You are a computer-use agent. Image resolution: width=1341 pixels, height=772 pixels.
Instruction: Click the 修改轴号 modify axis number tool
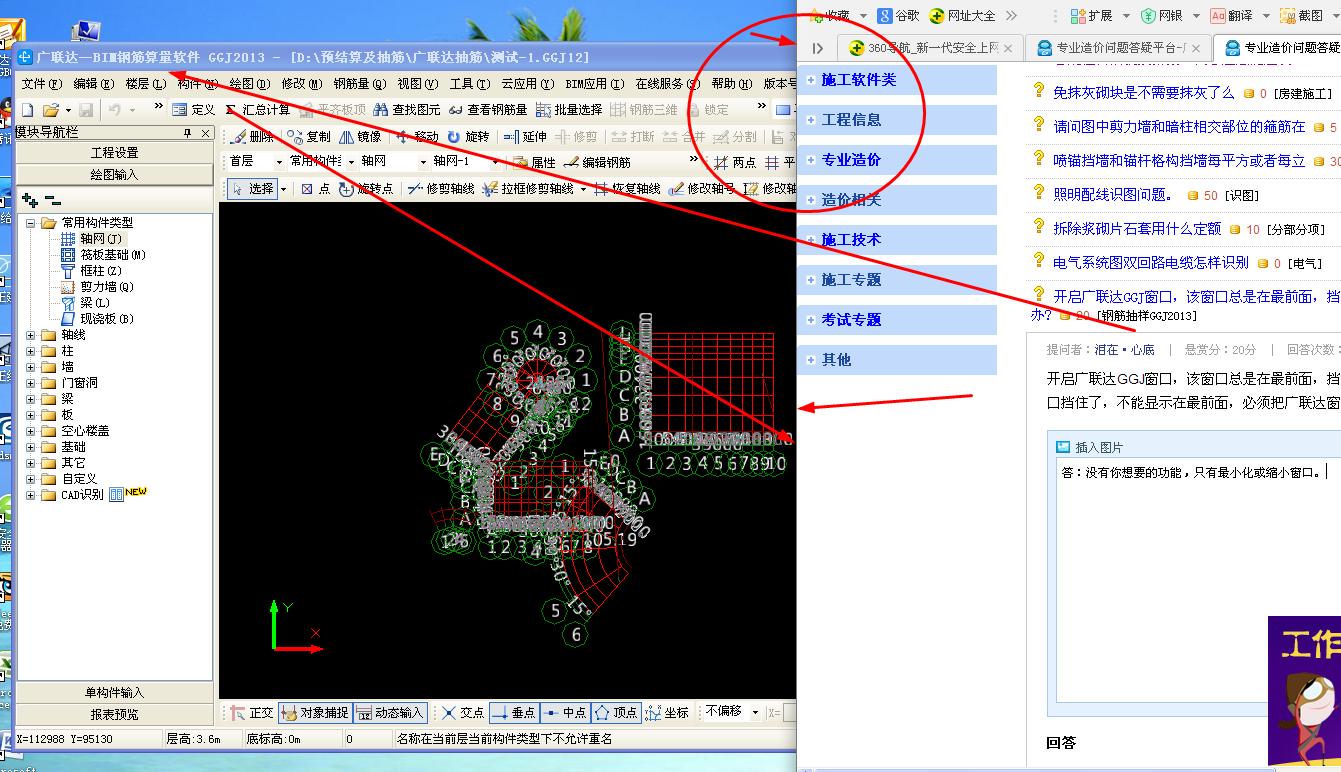point(702,188)
